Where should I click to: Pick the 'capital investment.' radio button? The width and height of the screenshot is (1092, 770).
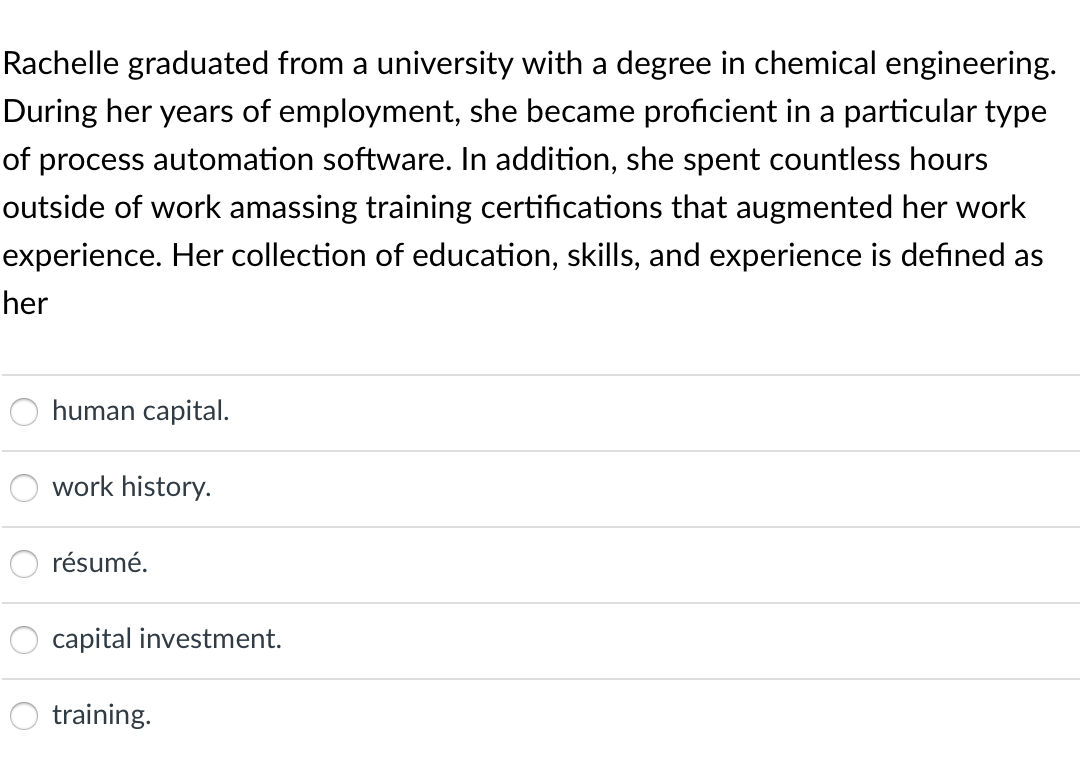click(x=24, y=639)
